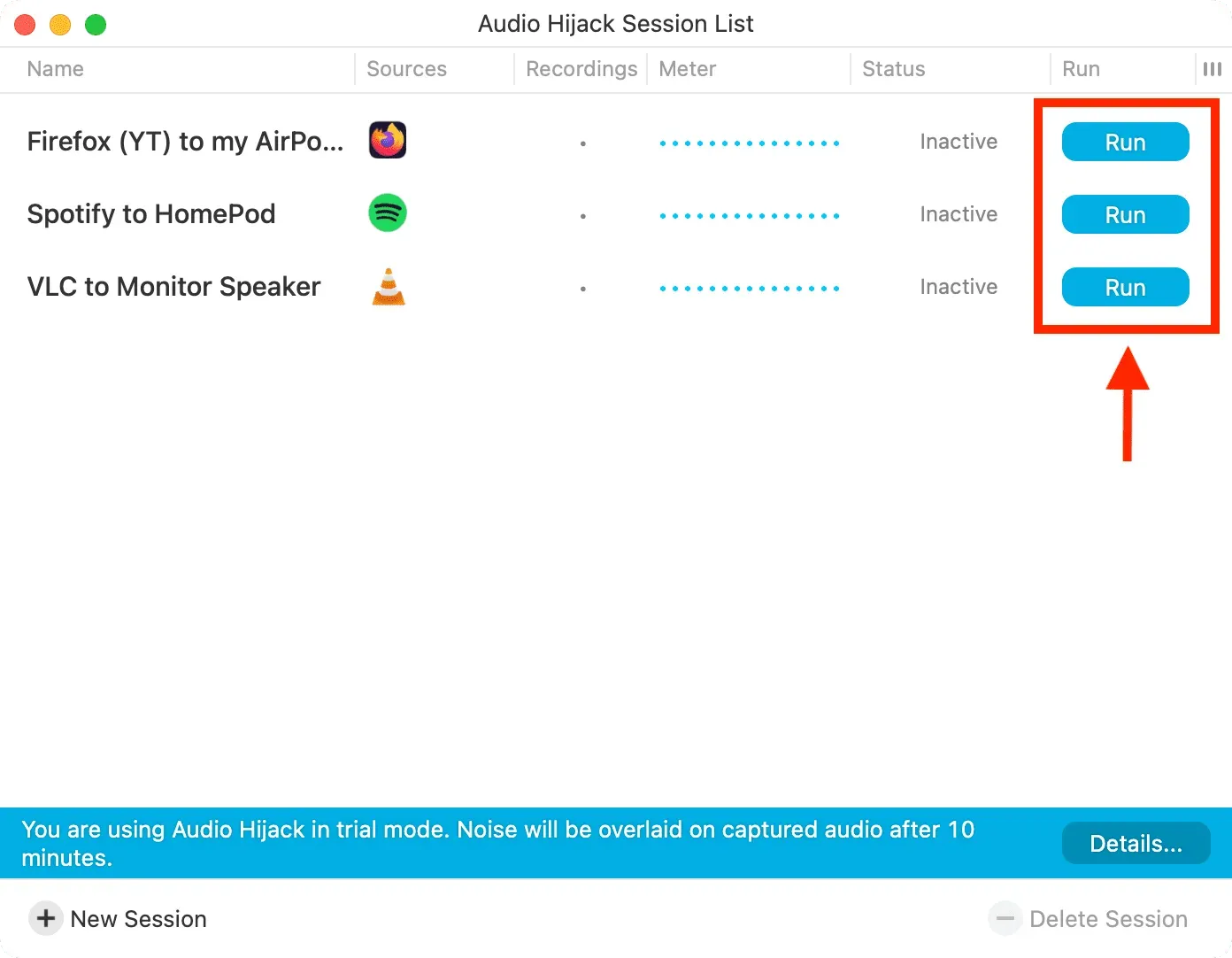1232x958 pixels.
Task: Open the column chooser icon in header
Action: tap(1212, 69)
